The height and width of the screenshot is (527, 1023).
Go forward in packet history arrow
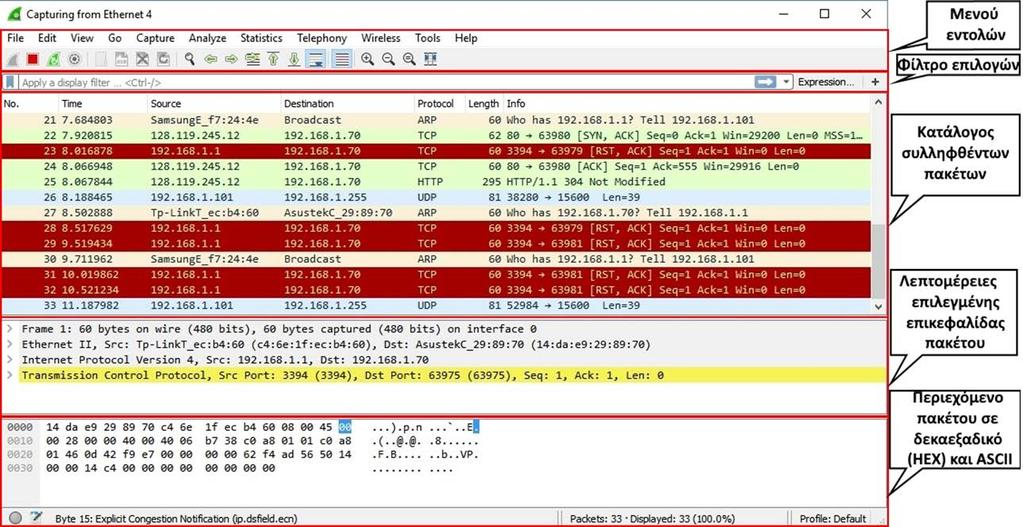231,59
